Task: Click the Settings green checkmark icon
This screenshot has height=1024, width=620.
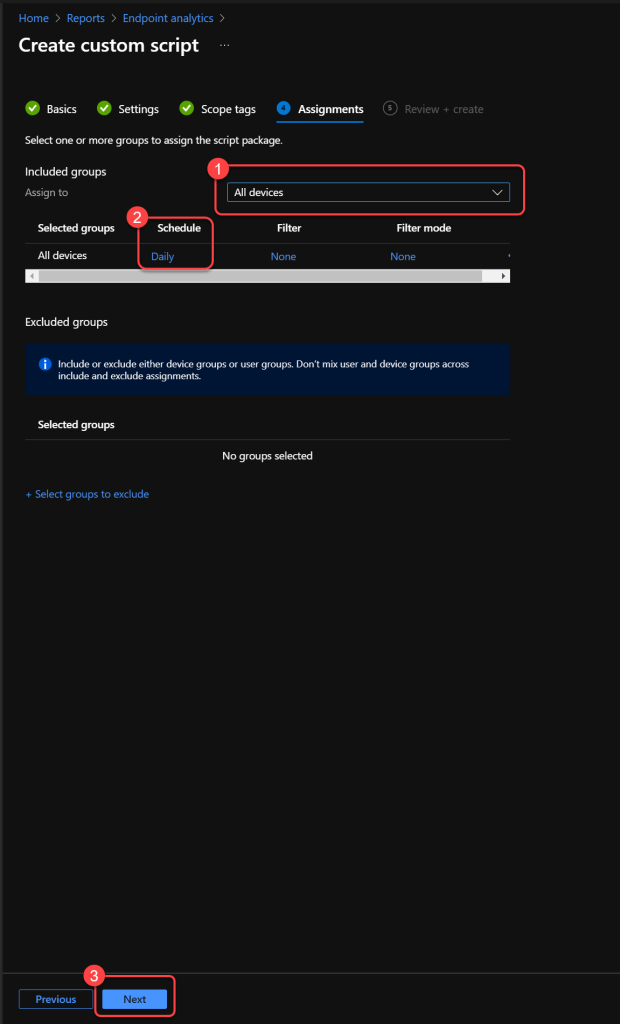Action: [104, 109]
